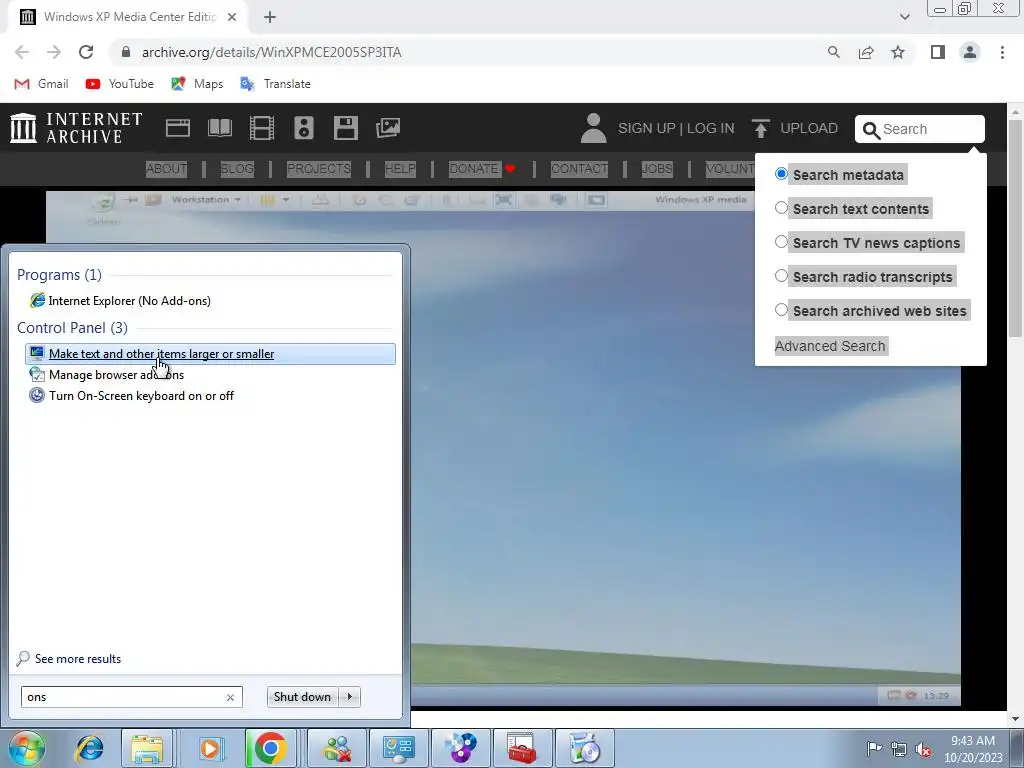Switch to Chrome on the taskbar
This screenshot has height=768, width=1024.
(x=270, y=748)
